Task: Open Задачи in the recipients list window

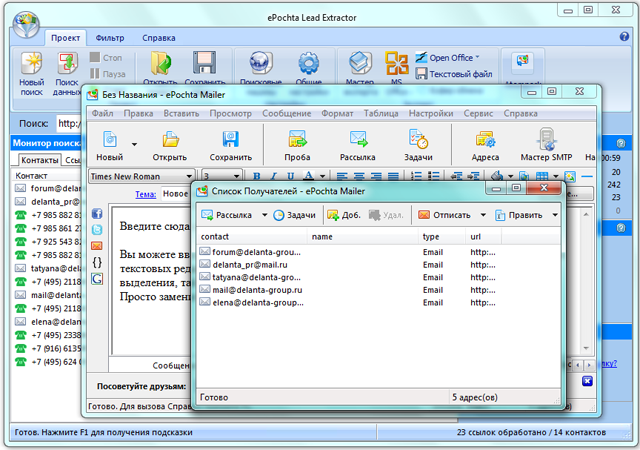Action: click(294, 215)
